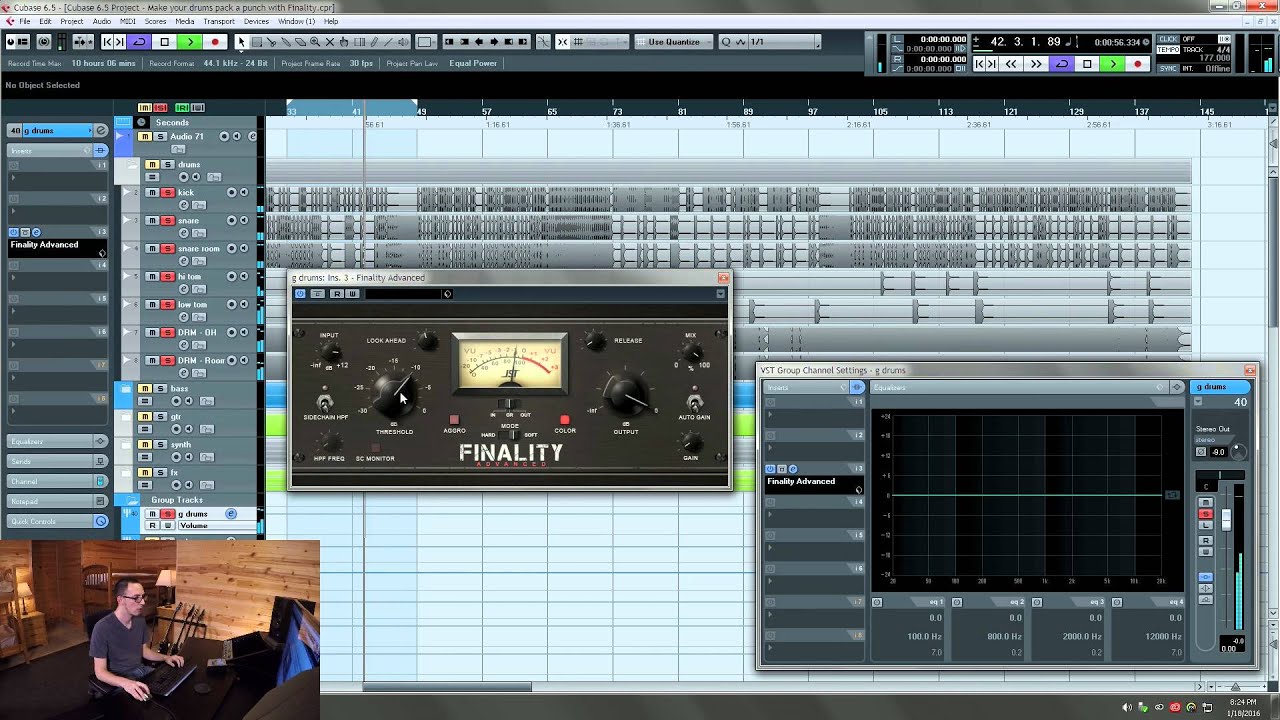Select the Zoom magnifier tool
Image resolution: width=1280 pixels, height=720 pixels.
pyautogui.click(x=315, y=42)
